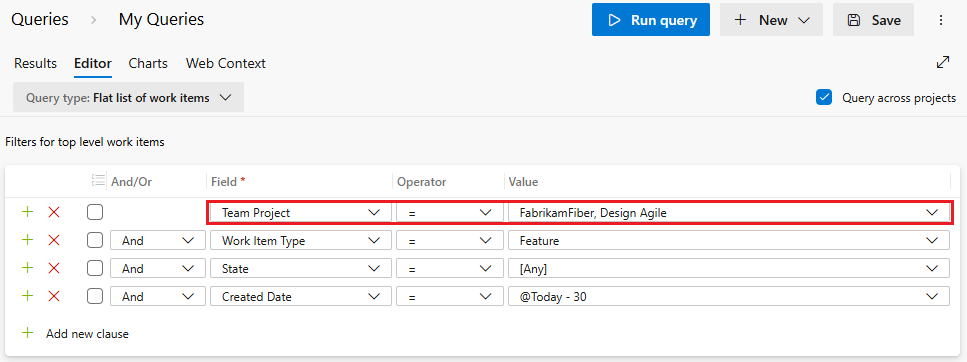The image size is (967, 362).
Task: Open the more actions ellipsis menu
Action: [x=941, y=20]
